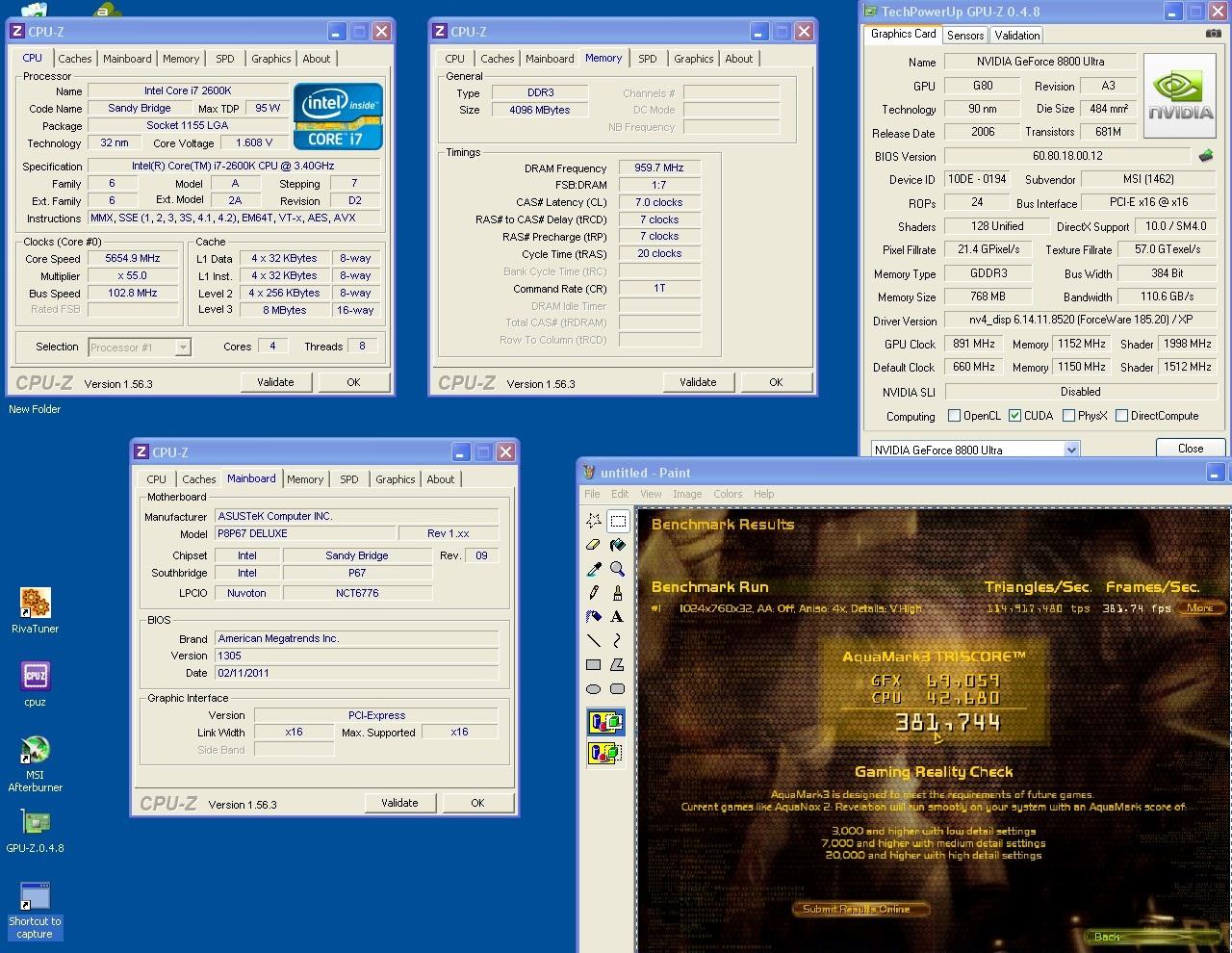The image size is (1232, 953).
Task: Choose the Fill With Color bucket tool
Action: pyautogui.click(x=618, y=545)
